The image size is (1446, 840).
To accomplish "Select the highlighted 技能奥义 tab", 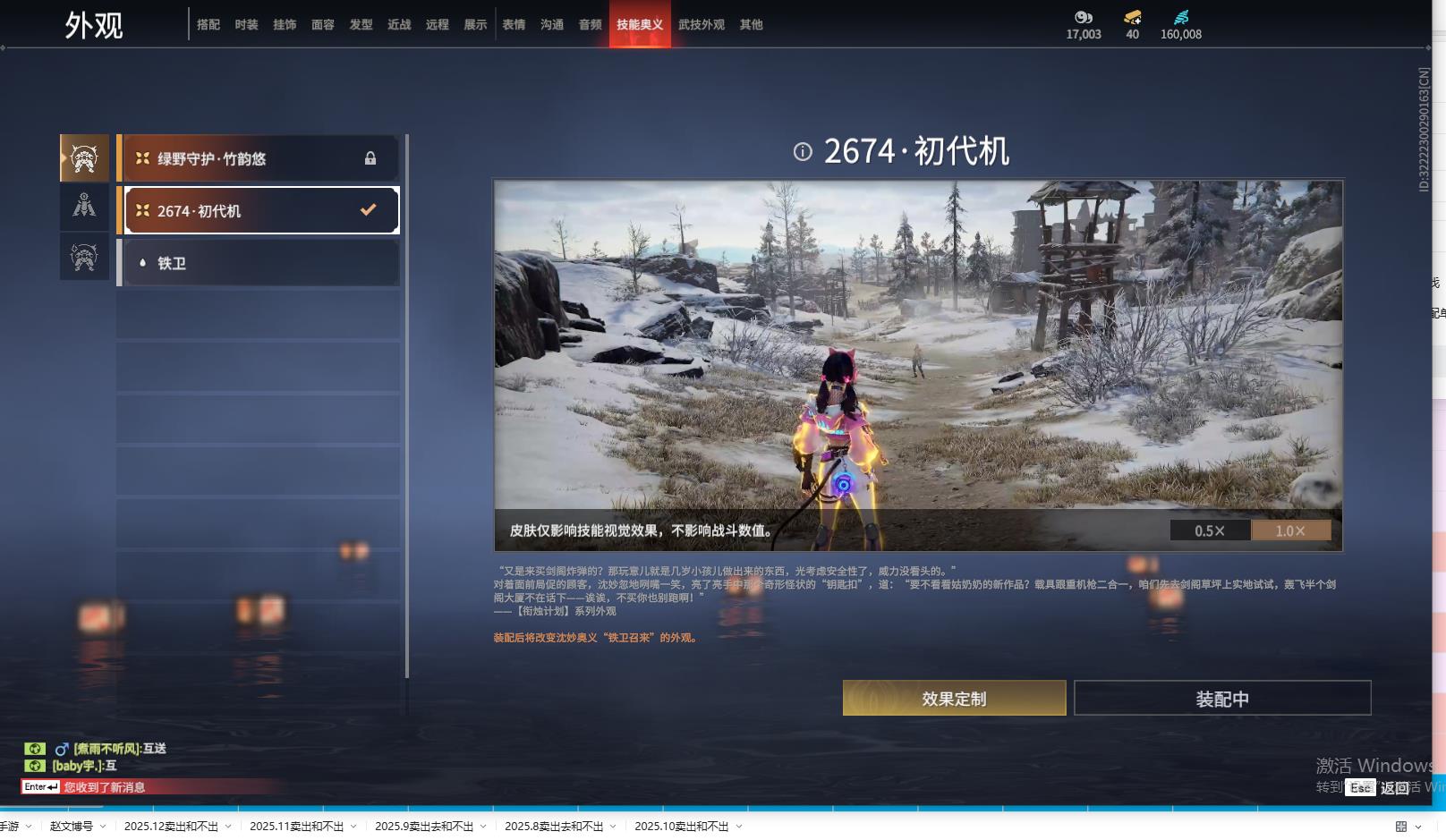I will click(x=640, y=24).
